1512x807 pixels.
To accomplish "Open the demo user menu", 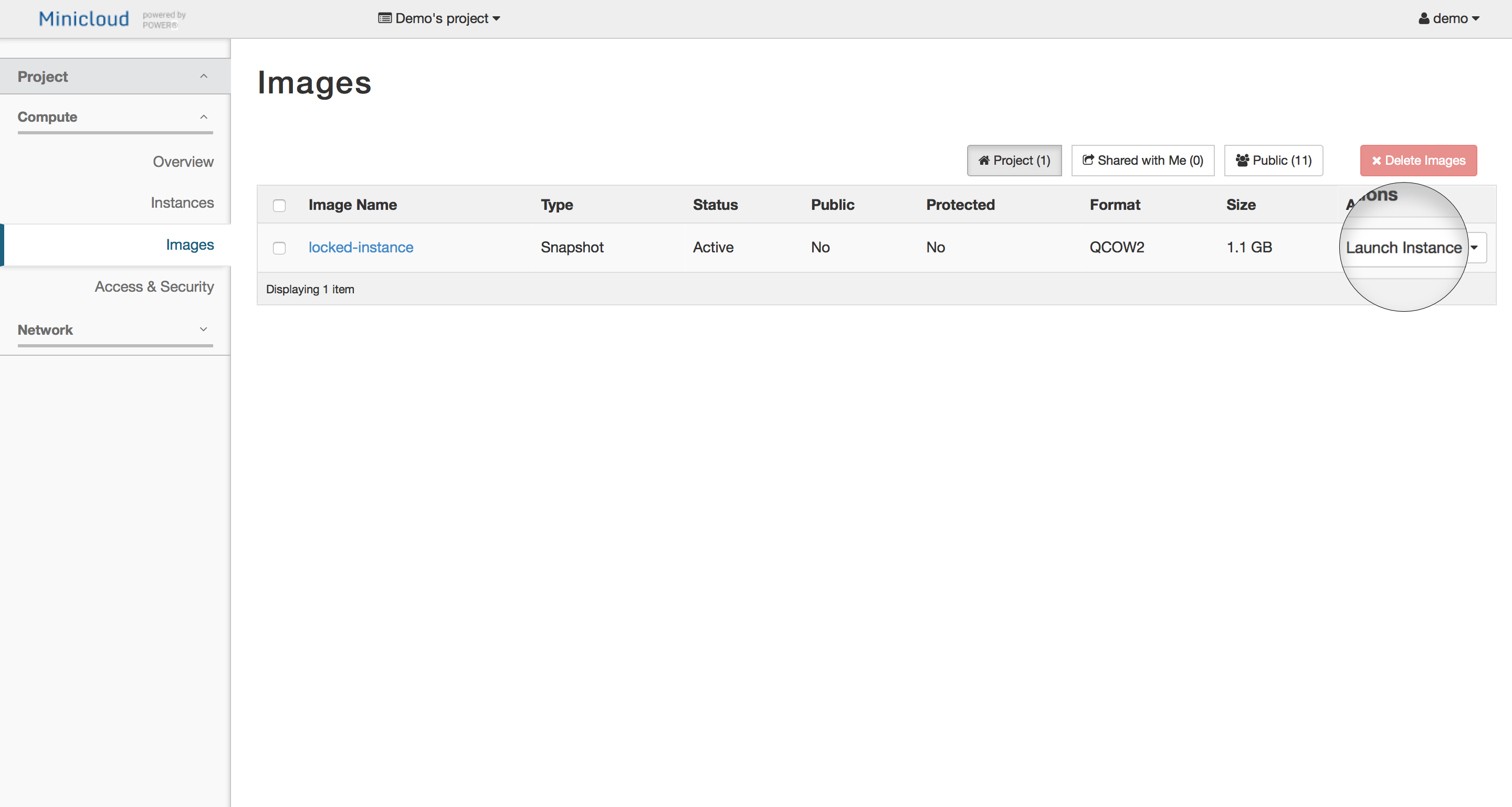I will (x=1449, y=19).
